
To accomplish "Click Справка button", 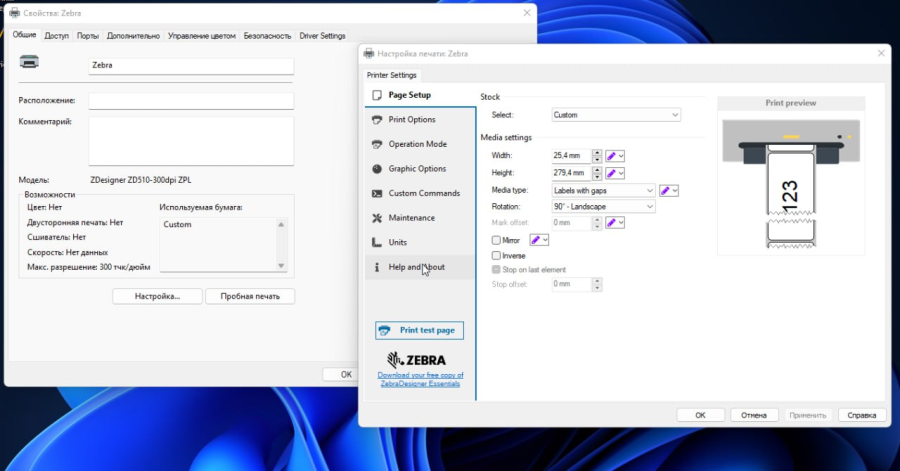I will tap(862, 415).
